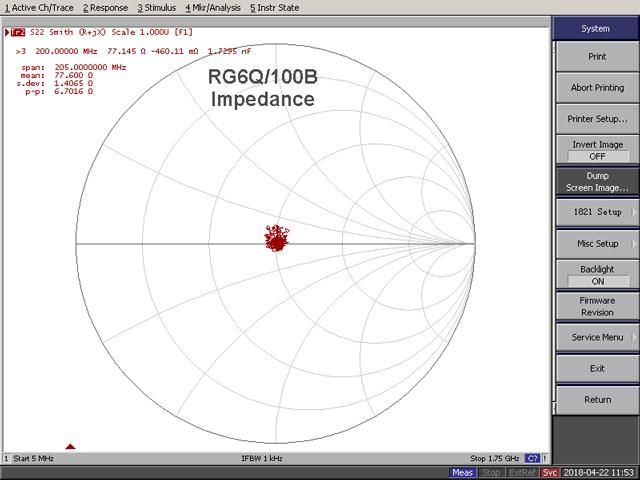The height and width of the screenshot is (480, 640).
Task: Click the Return softkey
Action: click(x=597, y=400)
